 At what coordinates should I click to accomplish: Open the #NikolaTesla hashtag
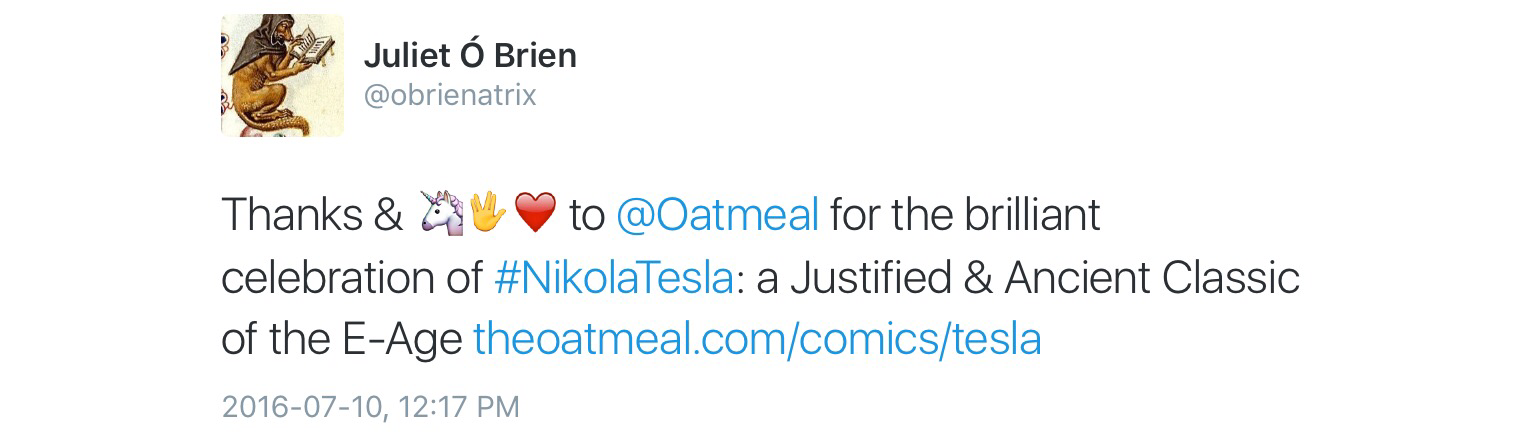[613, 278]
